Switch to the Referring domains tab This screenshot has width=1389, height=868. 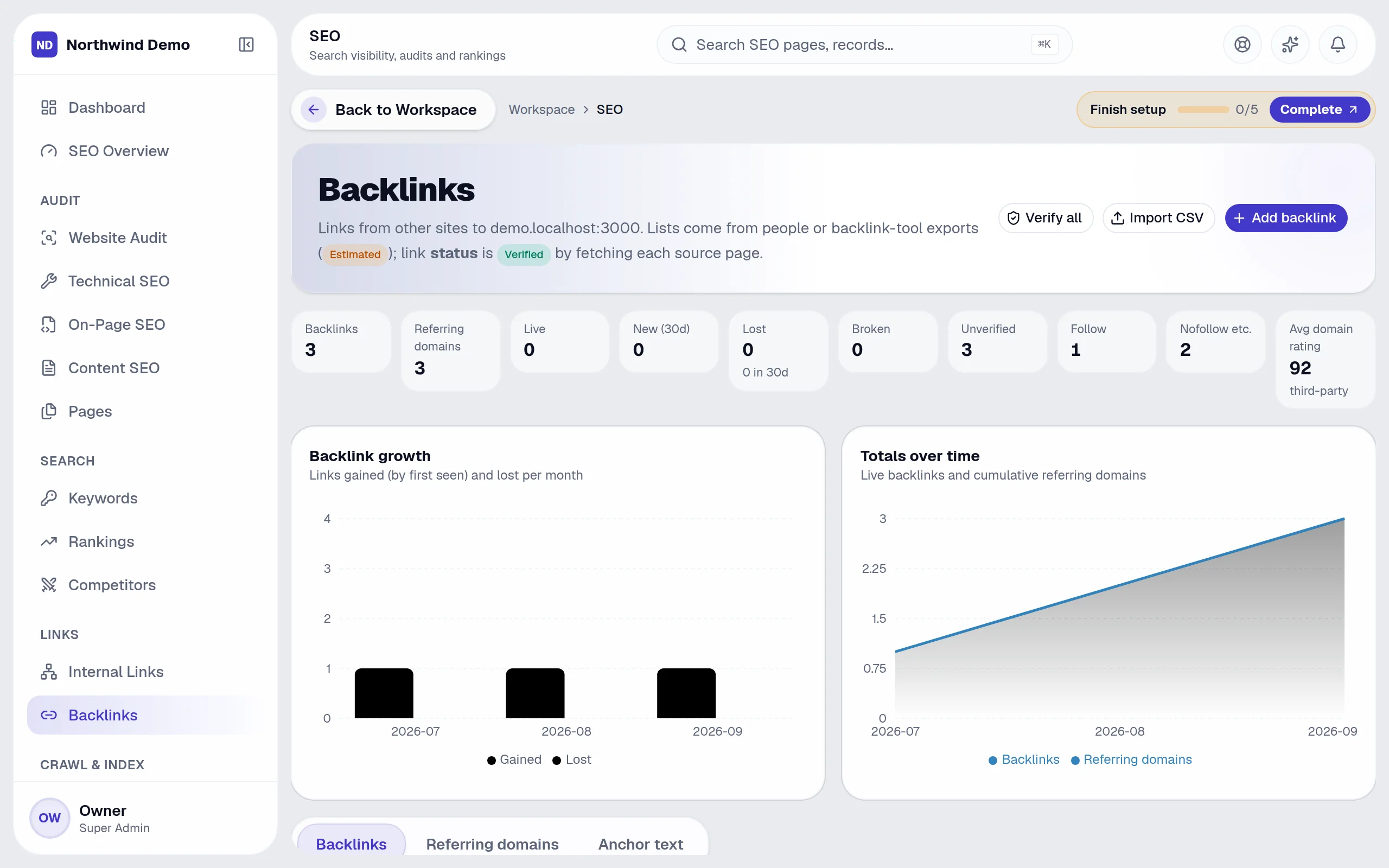(492, 844)
